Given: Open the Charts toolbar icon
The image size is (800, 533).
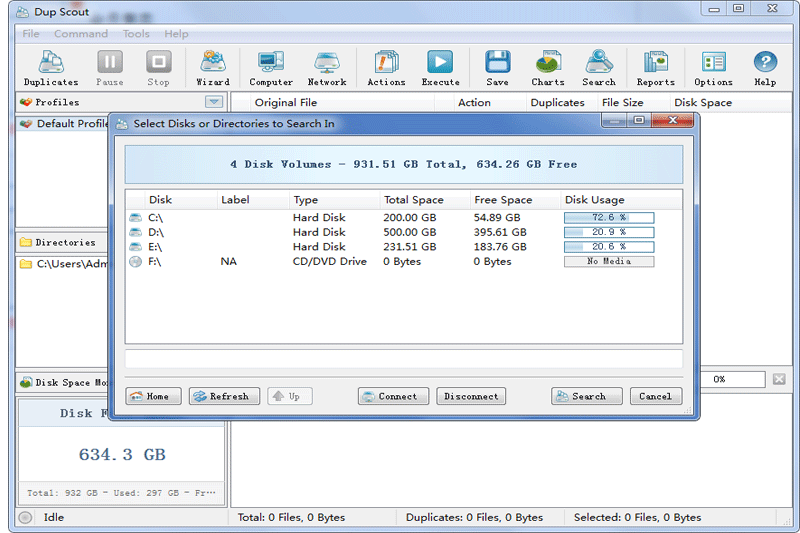Looking at the screenshot, I should tap(548, 68).
